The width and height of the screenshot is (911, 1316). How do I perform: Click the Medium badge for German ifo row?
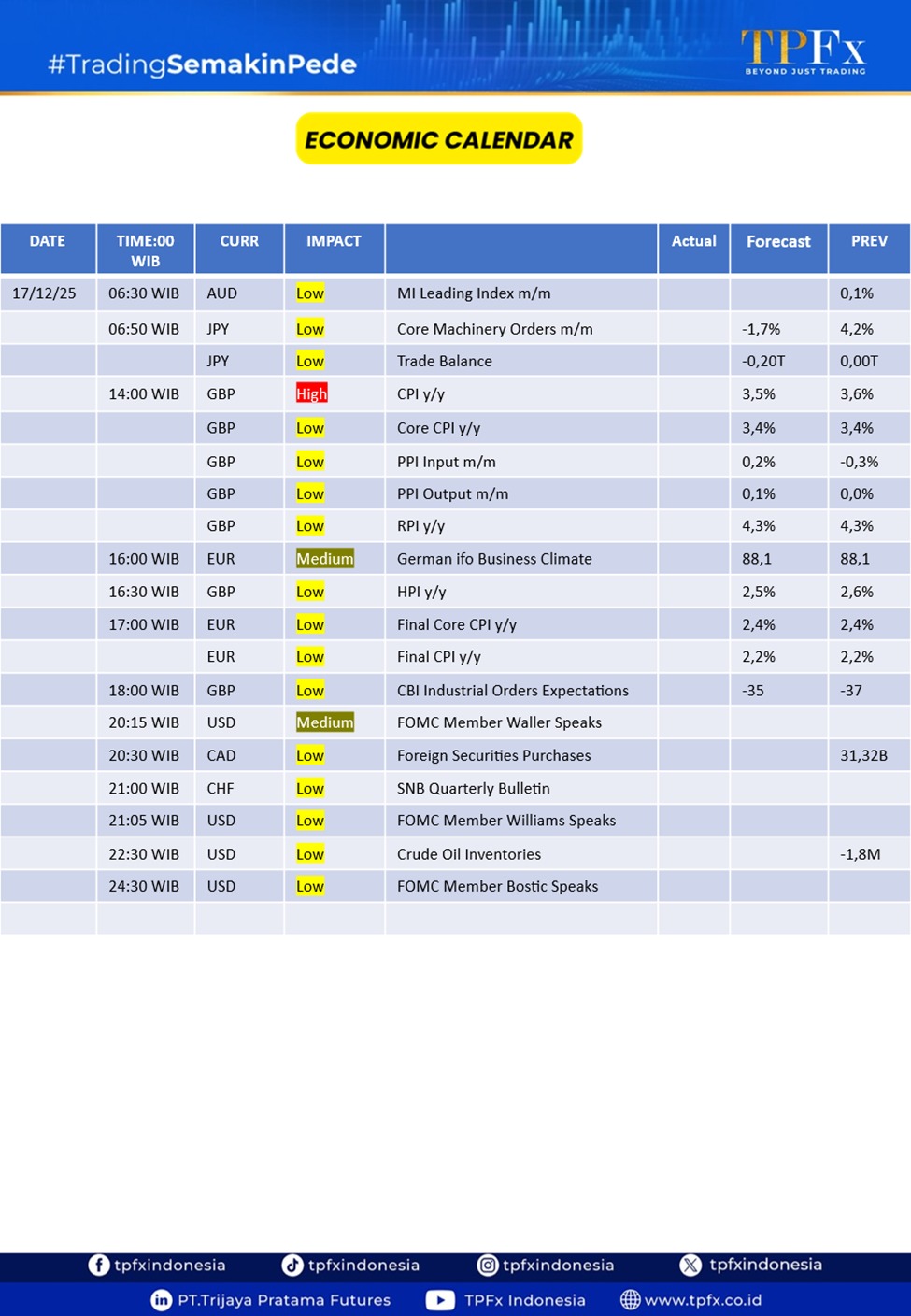(324, 559)
